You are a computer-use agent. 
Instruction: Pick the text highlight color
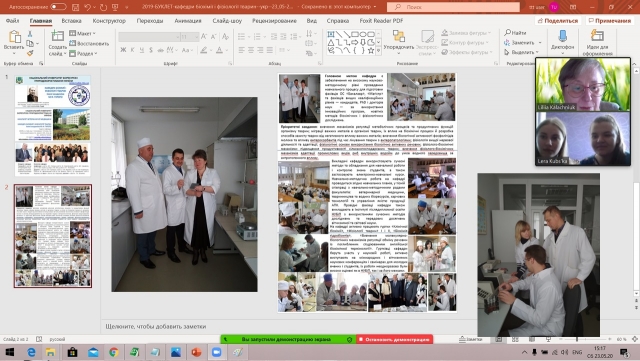204,50
